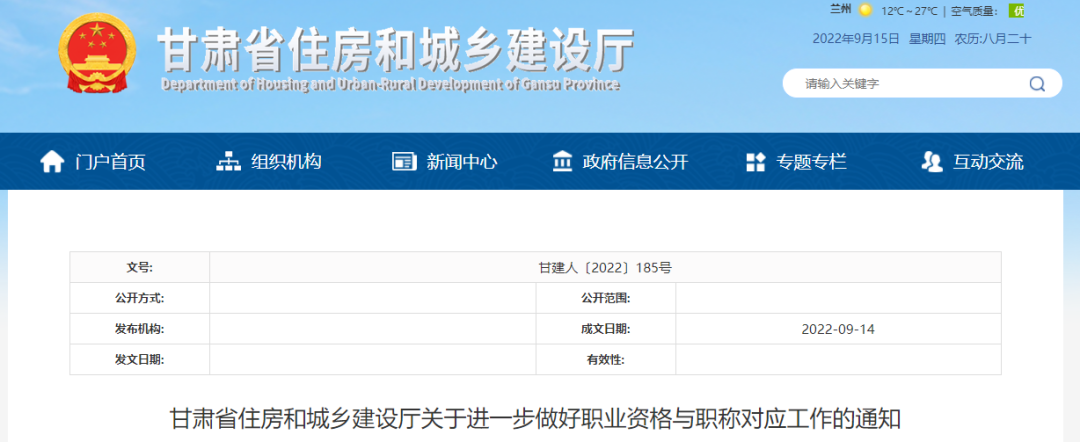Click the 甘肃省住房和城乡建设厅 site title

coord(396,47)
